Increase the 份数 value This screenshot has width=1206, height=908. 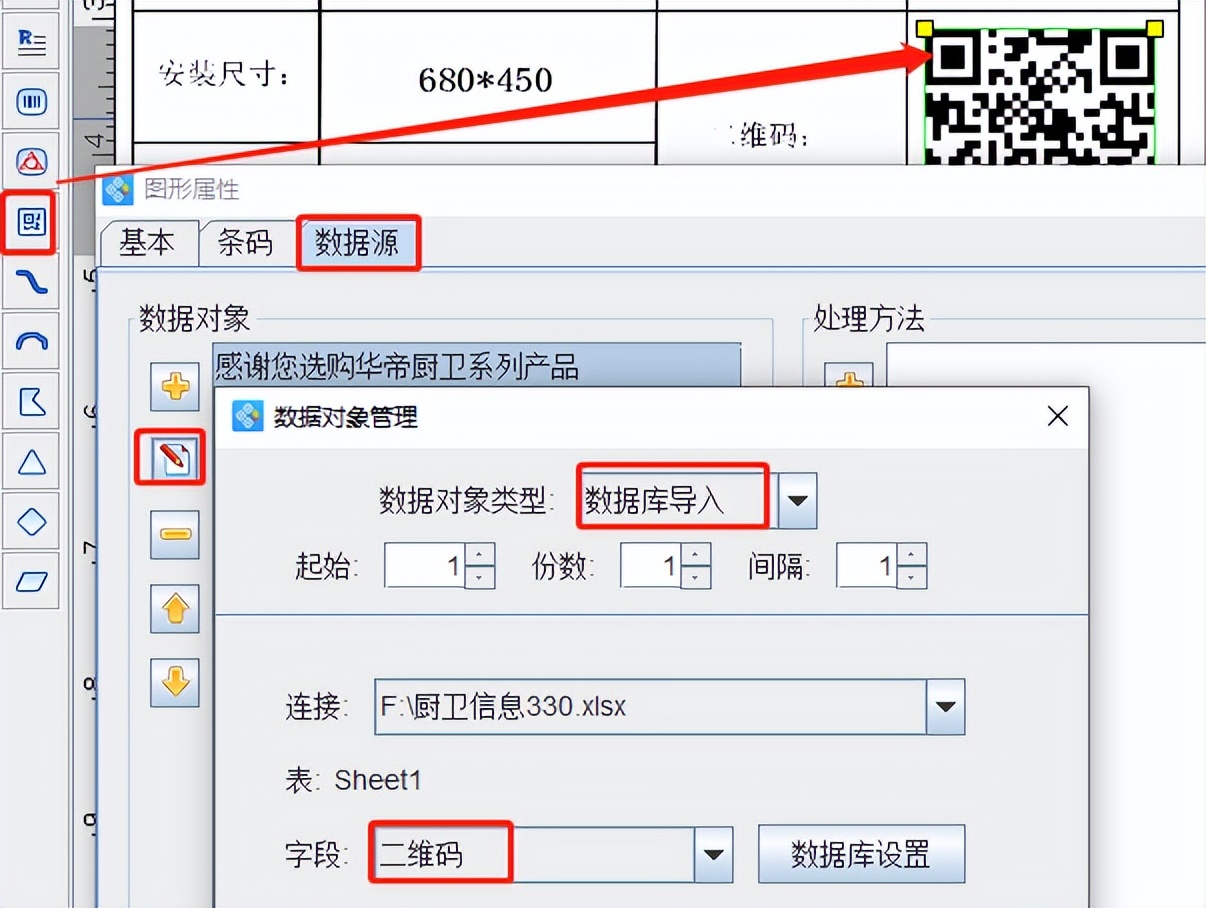pyautogui.click(x=697, y=555)
